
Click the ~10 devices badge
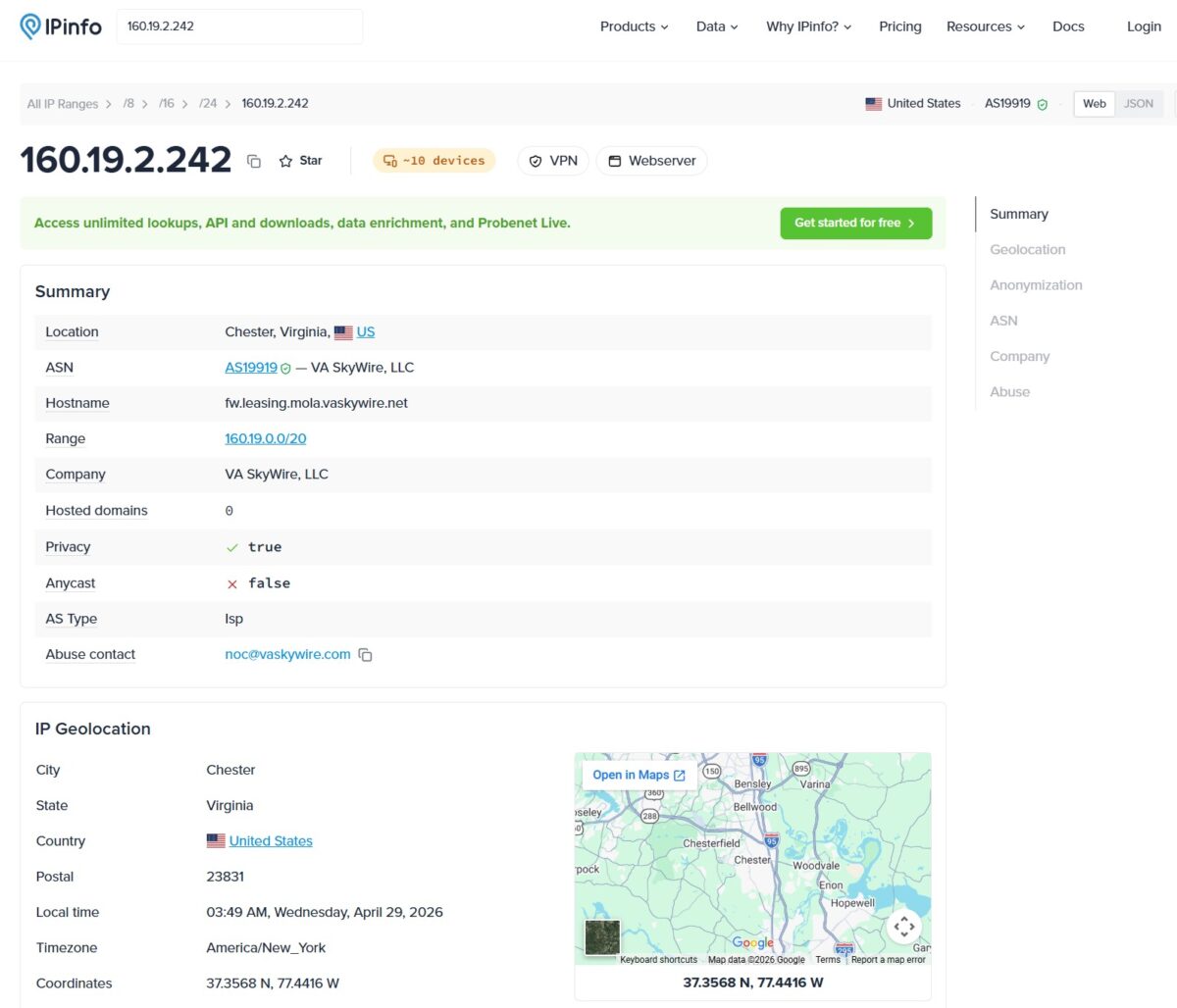[x=434, y=161]
